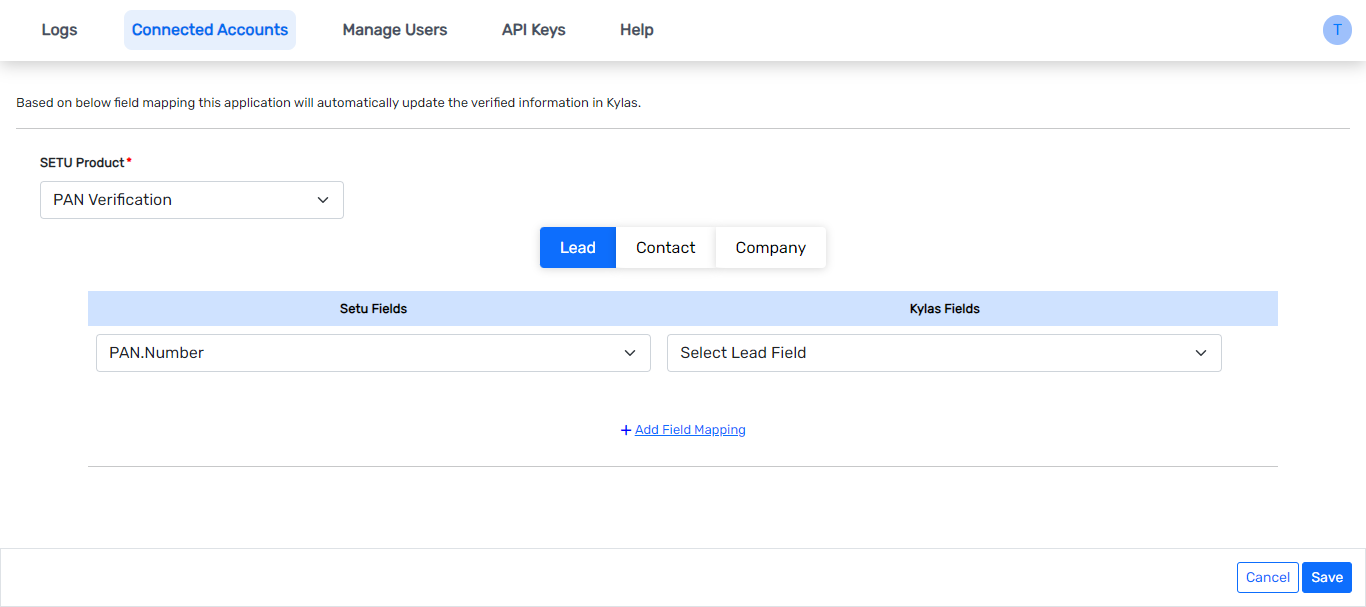The width and height of the screenshot is (1366, 607).
Task: Click the Setu Fields column header
Action: [x=373, y=309]
